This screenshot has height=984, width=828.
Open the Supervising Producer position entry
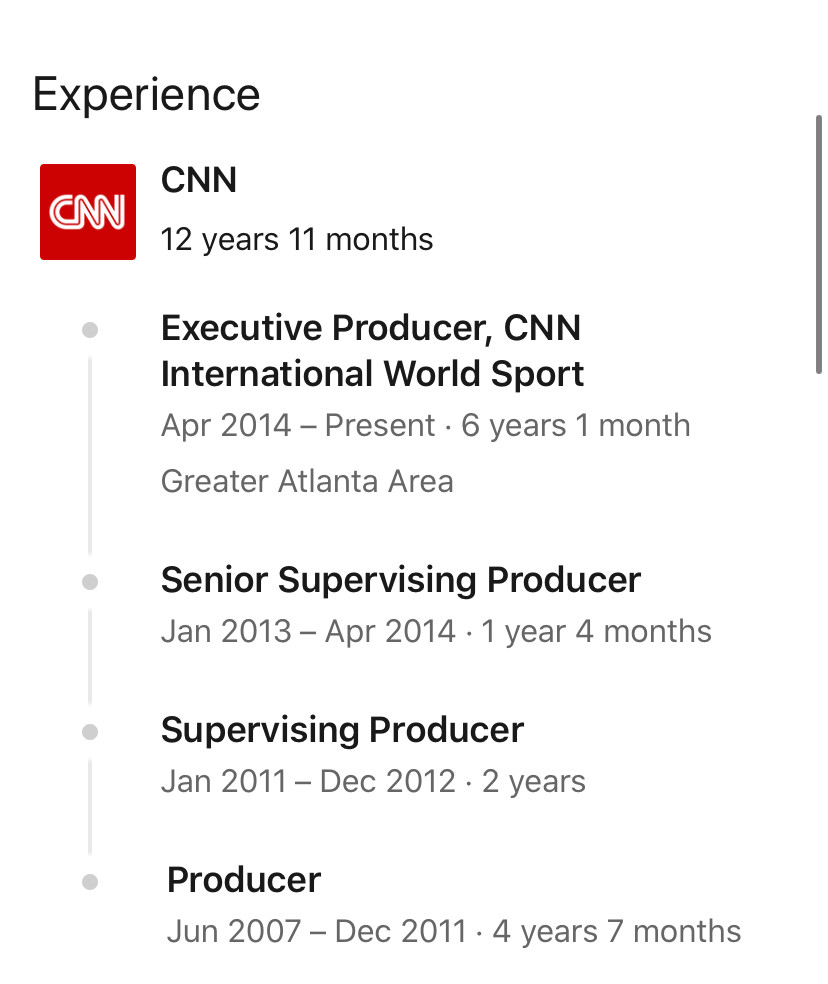click(342, 730)
